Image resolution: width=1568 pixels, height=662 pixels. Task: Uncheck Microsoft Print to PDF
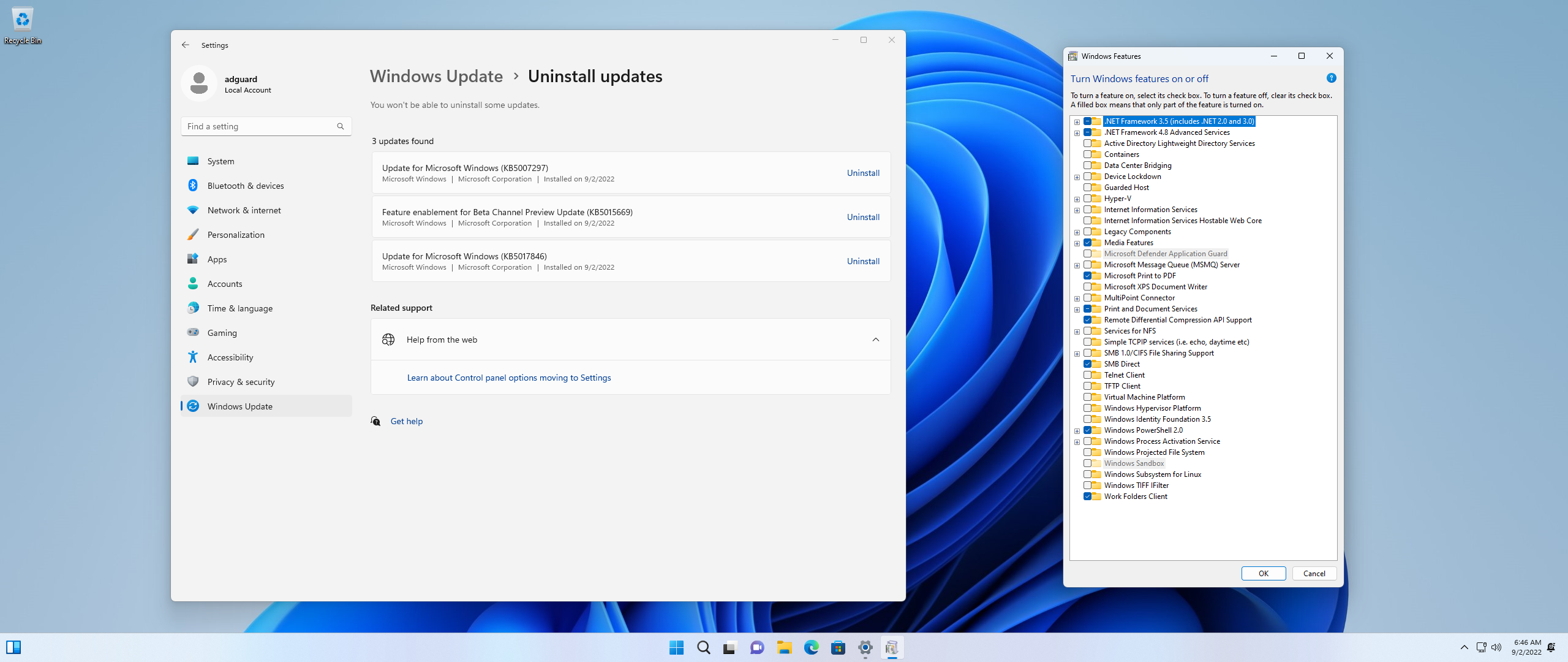[x=1087, y=276]
